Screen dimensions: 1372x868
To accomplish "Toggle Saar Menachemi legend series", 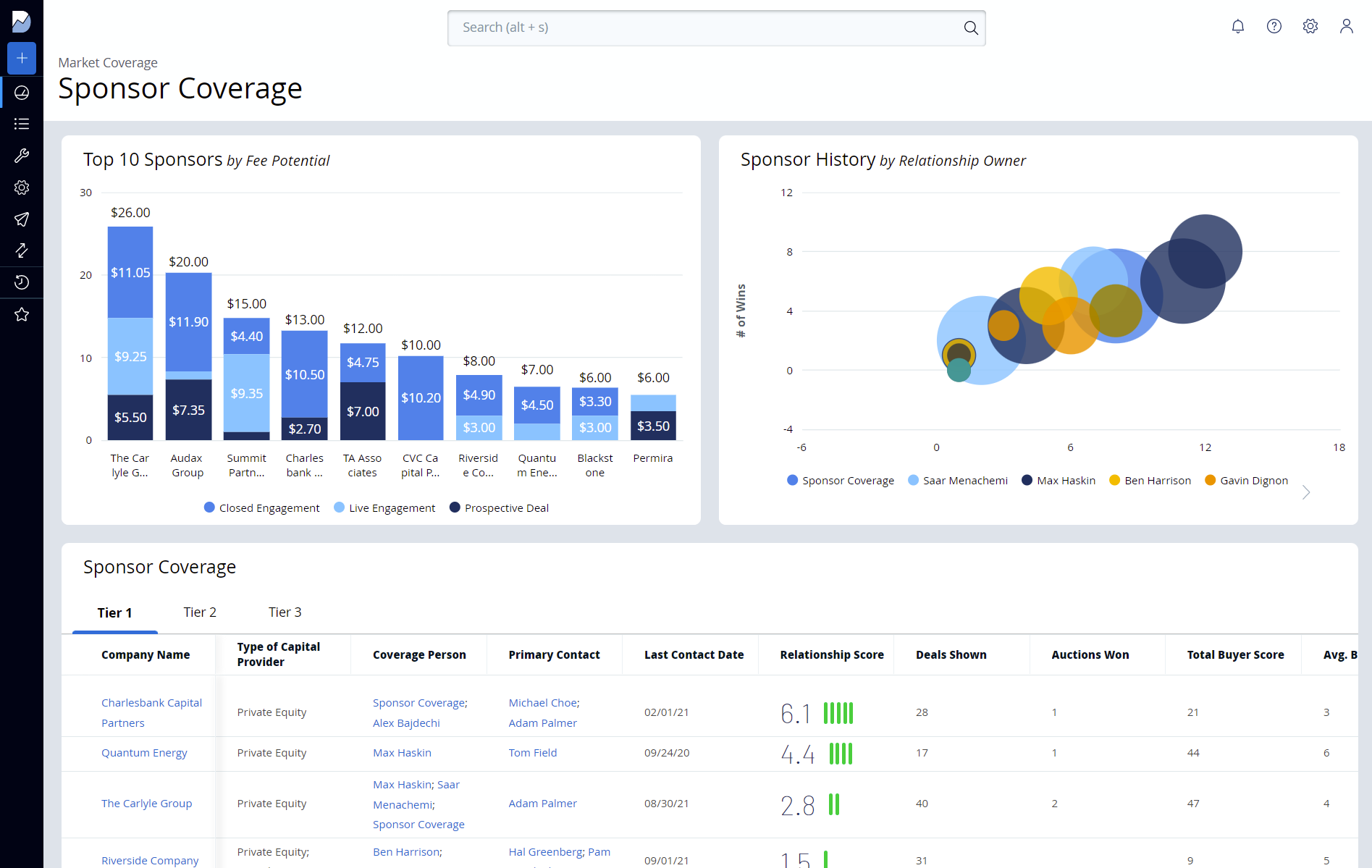I will coord(958,481).
